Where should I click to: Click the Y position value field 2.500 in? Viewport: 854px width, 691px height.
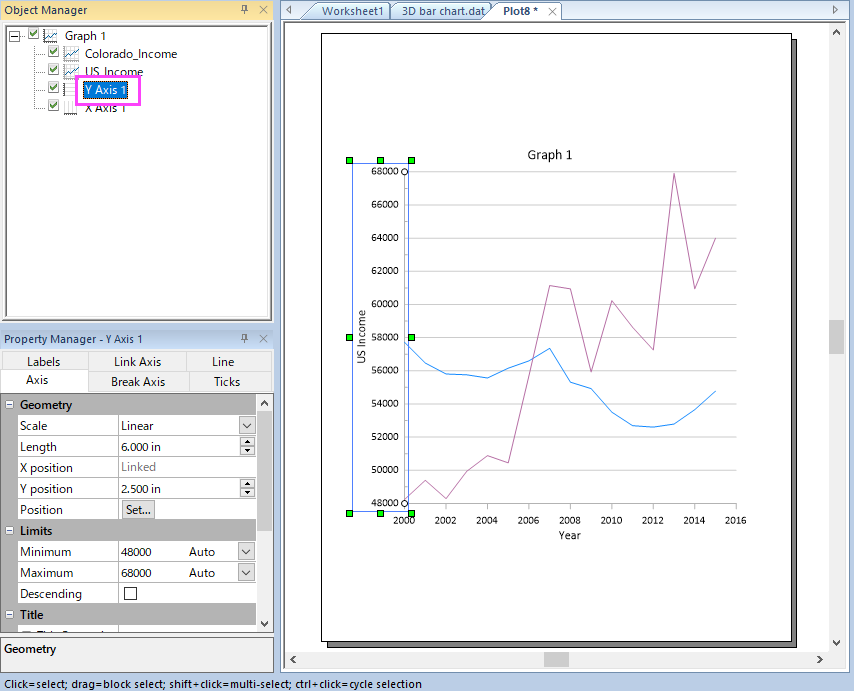(179, 489)
